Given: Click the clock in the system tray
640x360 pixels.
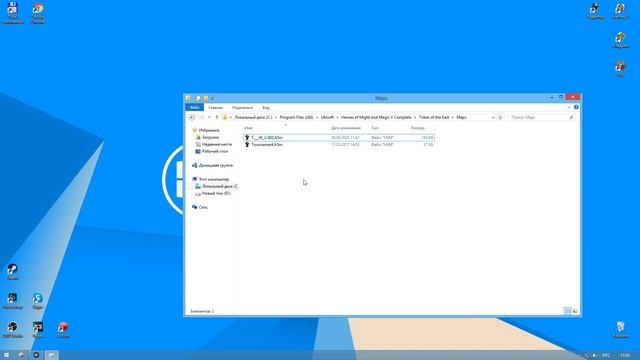Looking at the screenshot, I should tap(625, 356).
